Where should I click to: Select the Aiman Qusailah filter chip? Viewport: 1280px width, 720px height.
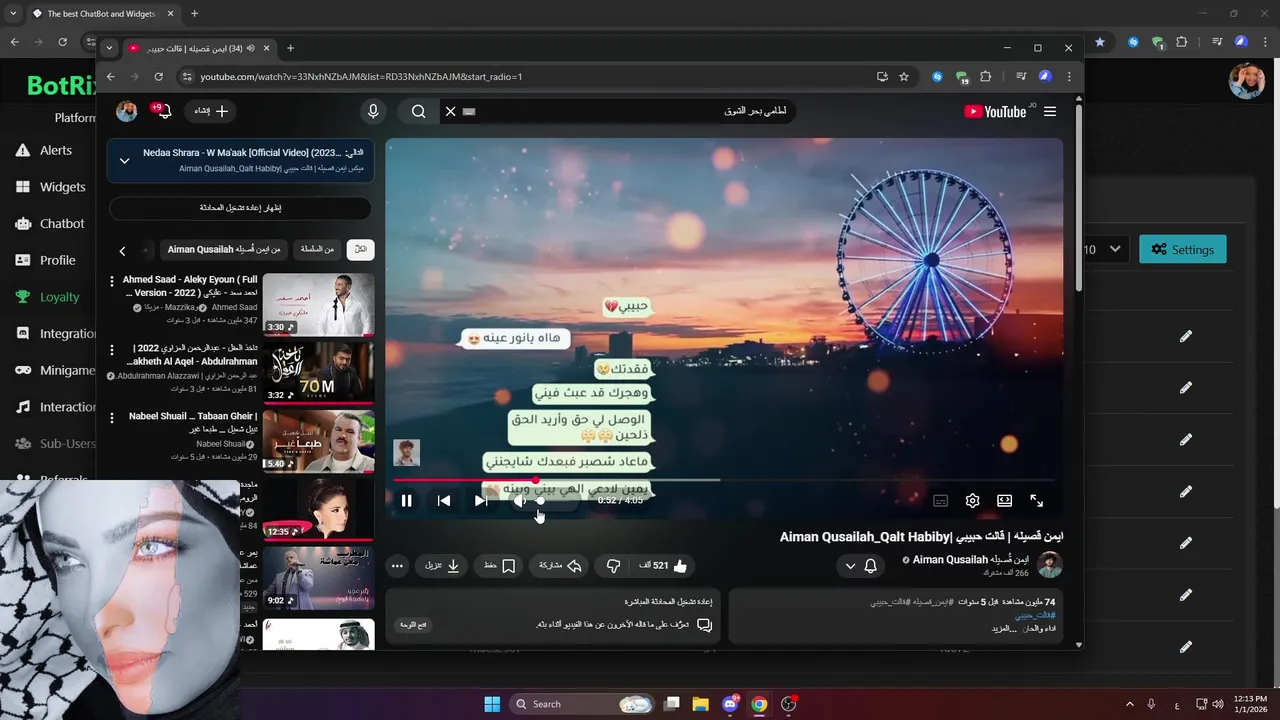[224, 249]
